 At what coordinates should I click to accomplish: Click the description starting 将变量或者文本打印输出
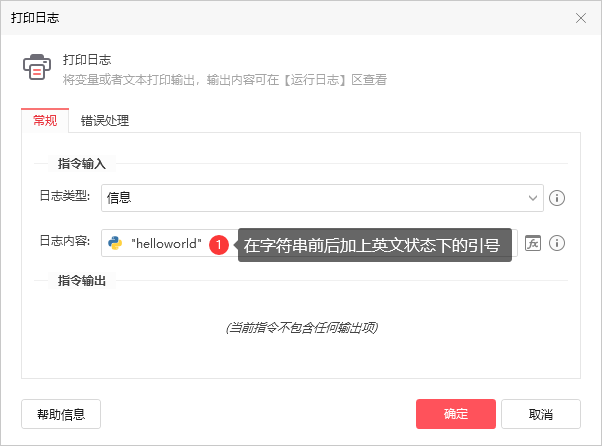click(225, 80)
